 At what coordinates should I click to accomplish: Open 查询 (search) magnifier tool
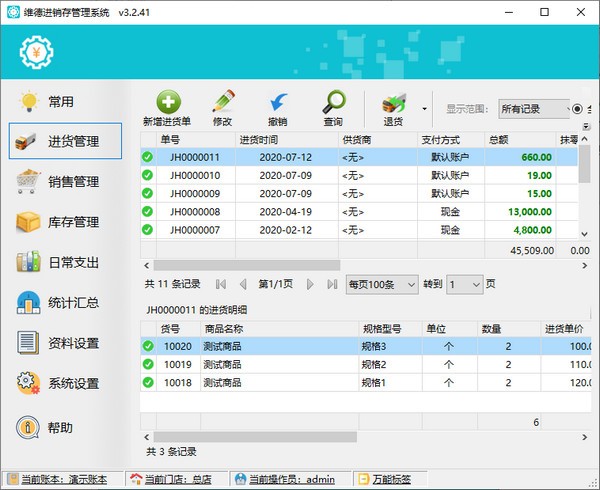(x=332, y=102)
